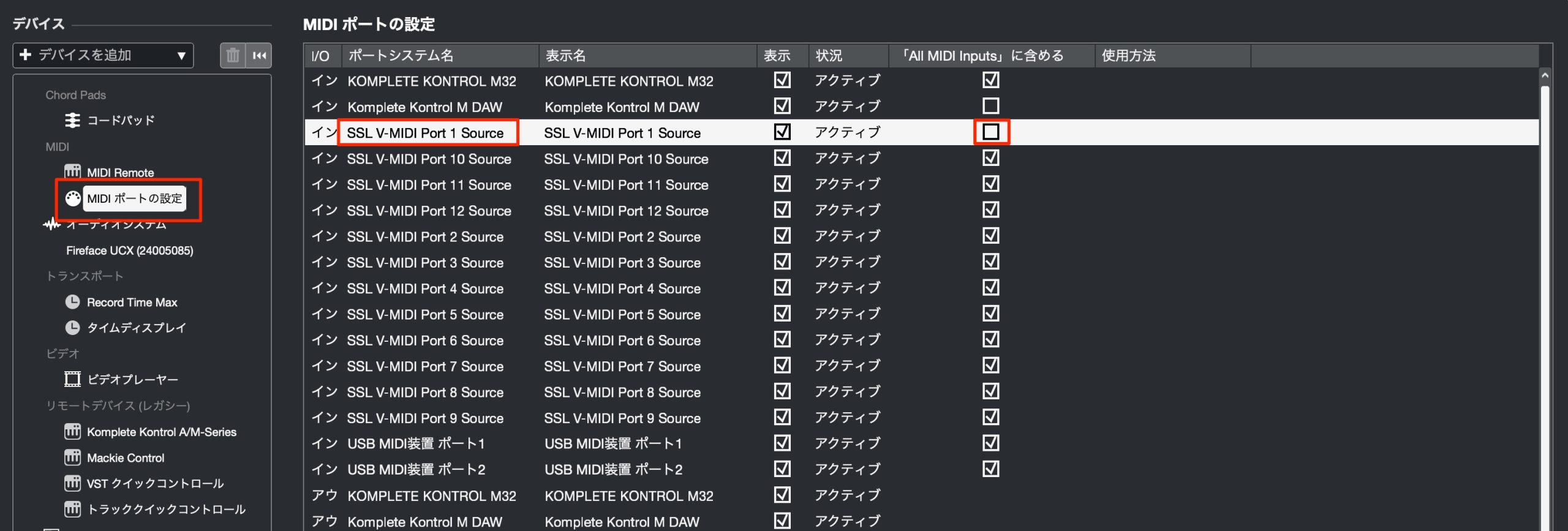Image resolution: width=1568 pixels, height=531 pixels.
Task: Toggle 表示 checkbox for KOMPLETE KONTROL M32 input
Action: click(x=782, y=80)
